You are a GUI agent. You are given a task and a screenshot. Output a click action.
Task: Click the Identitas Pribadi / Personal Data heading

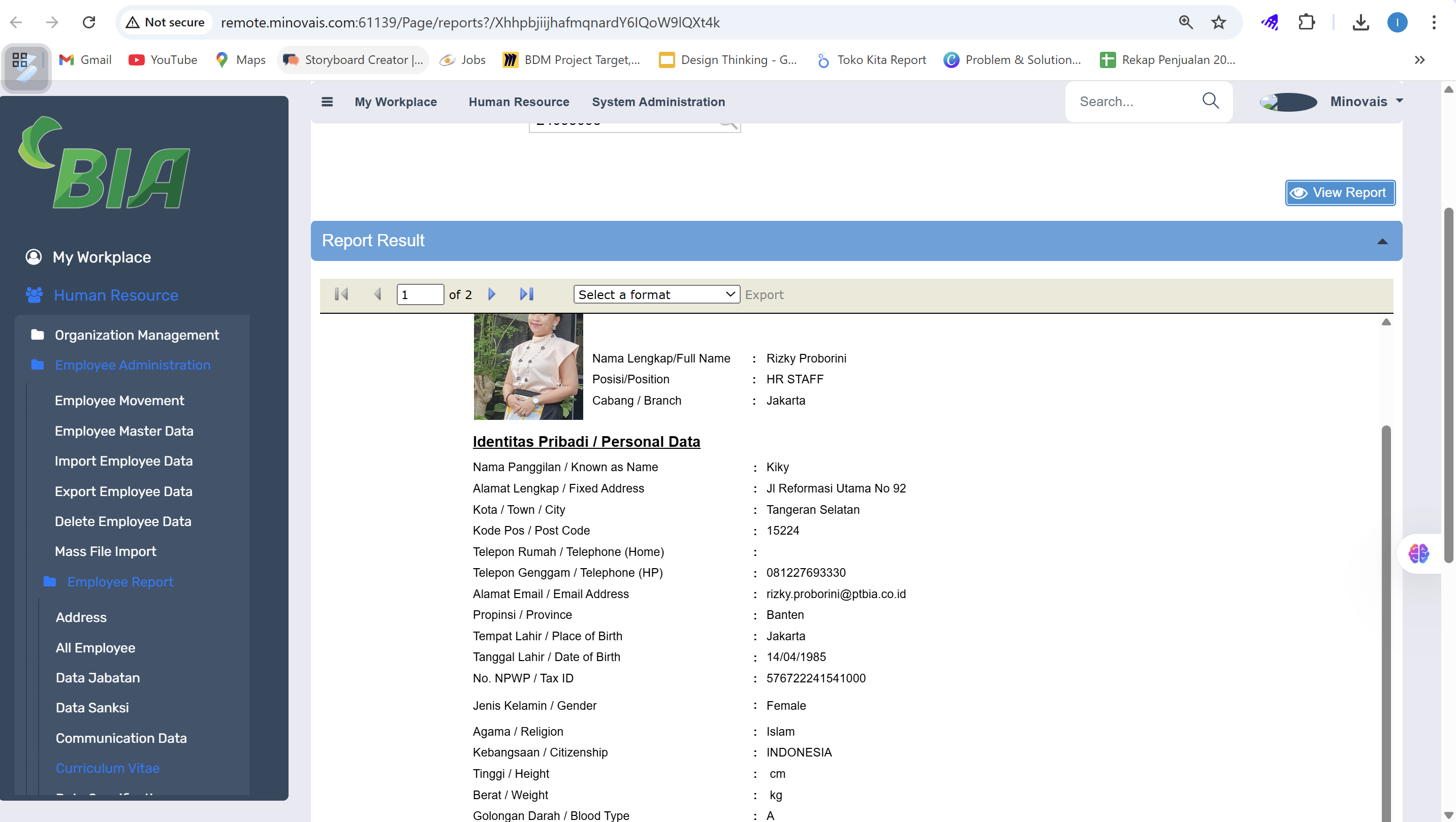click(586, 442)
